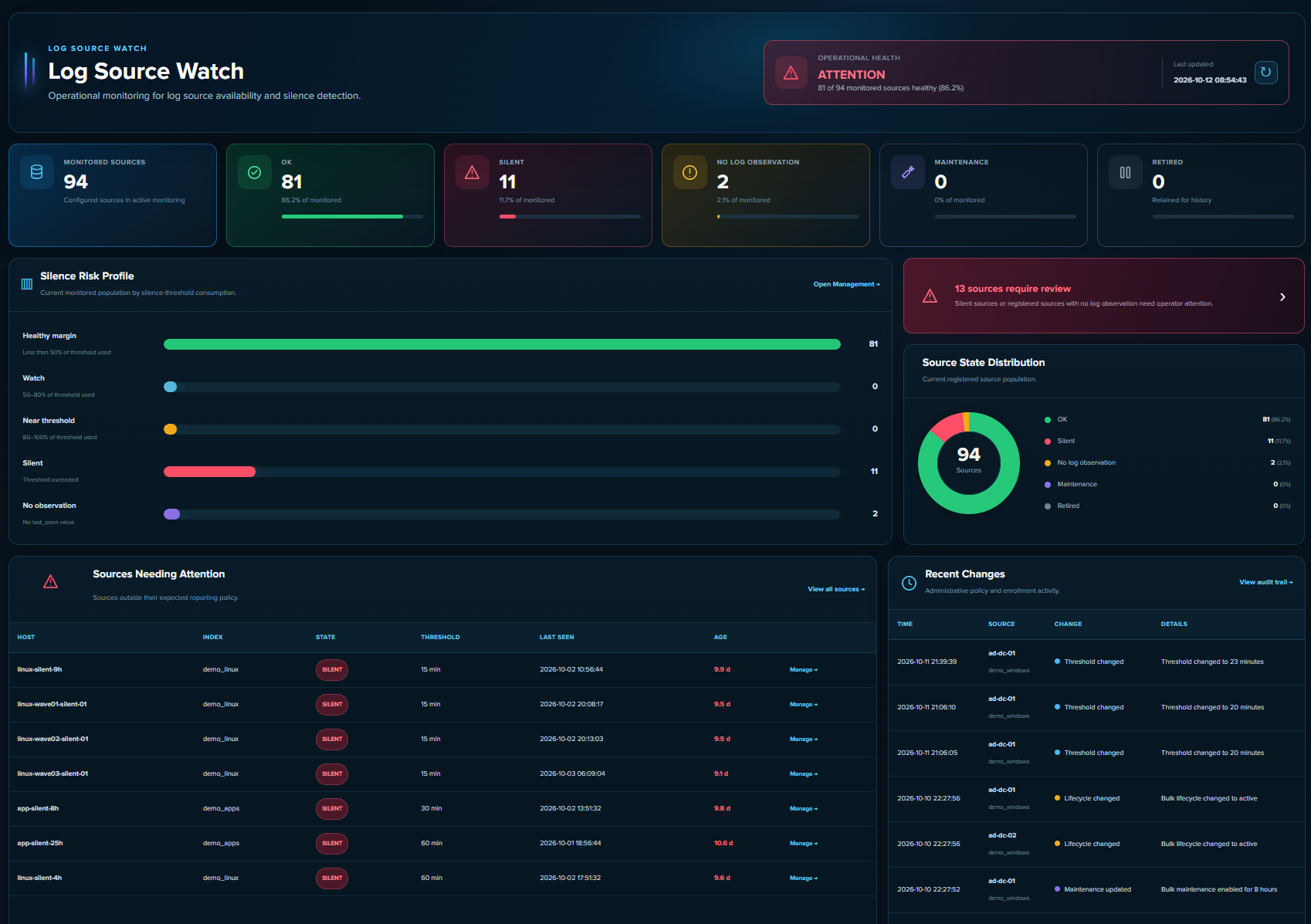Click the ATTENTION health status text
This screenshot has height=924, width=1311.
coord(852,75)
